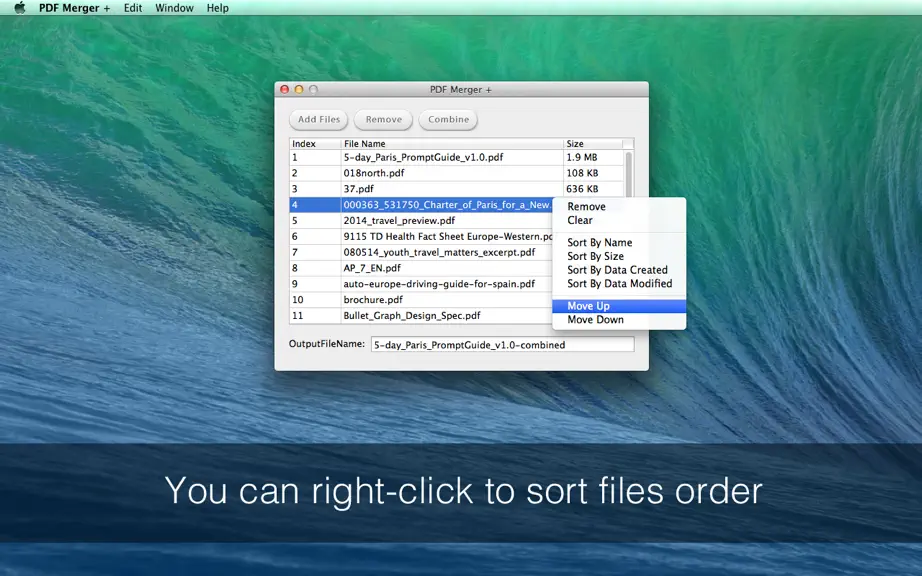The height and width of the screenshot is (576, 922).
Task: Open the Apple menu
Action: [19, 8]
